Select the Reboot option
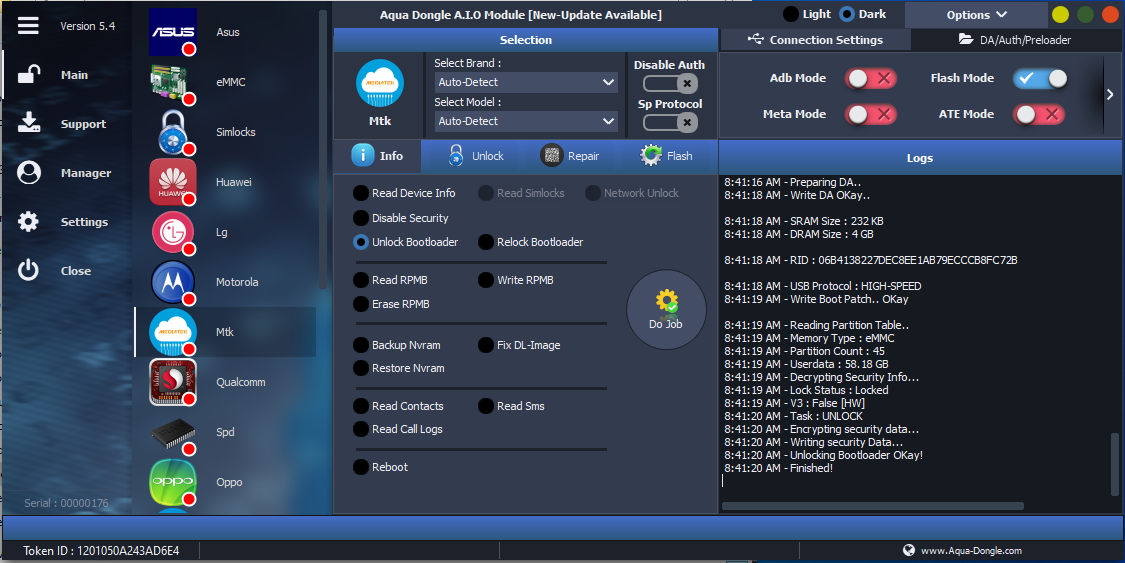Viewport: 1125px width, 563px height. [x=380, y=467]
